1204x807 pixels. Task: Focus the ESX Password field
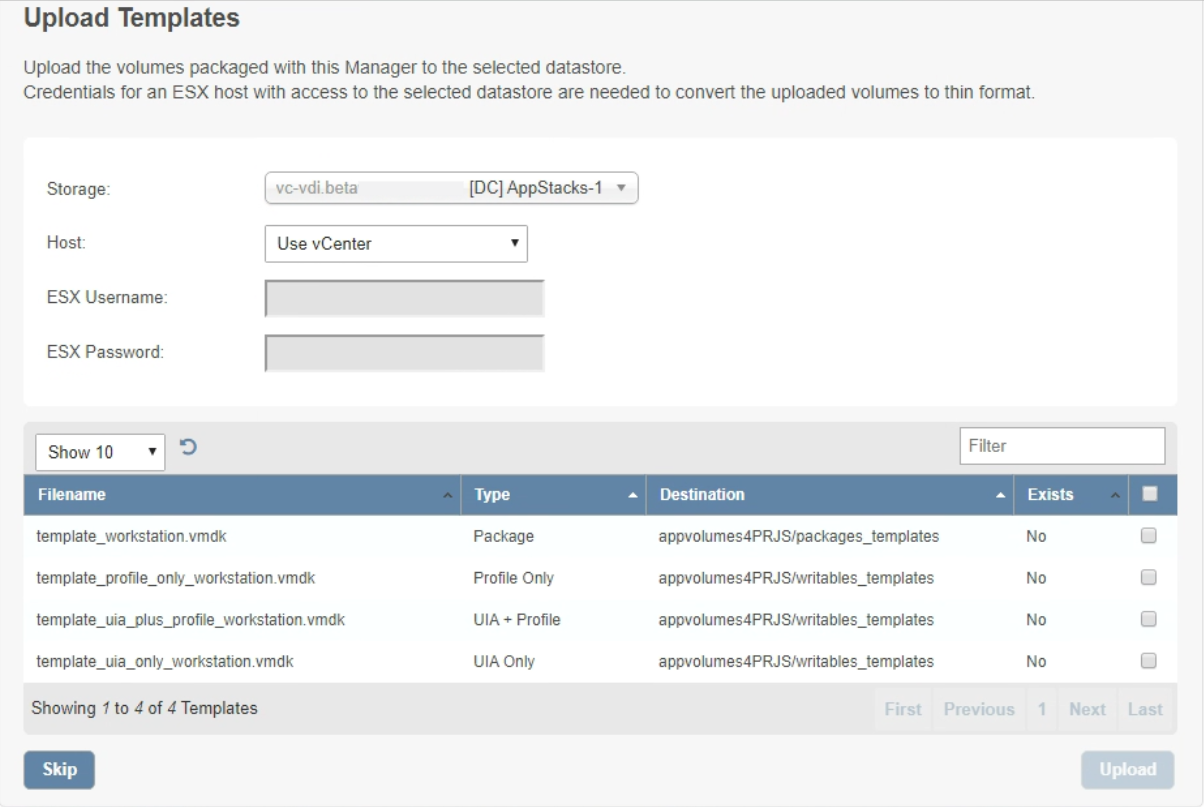click(x=405, y=352)
